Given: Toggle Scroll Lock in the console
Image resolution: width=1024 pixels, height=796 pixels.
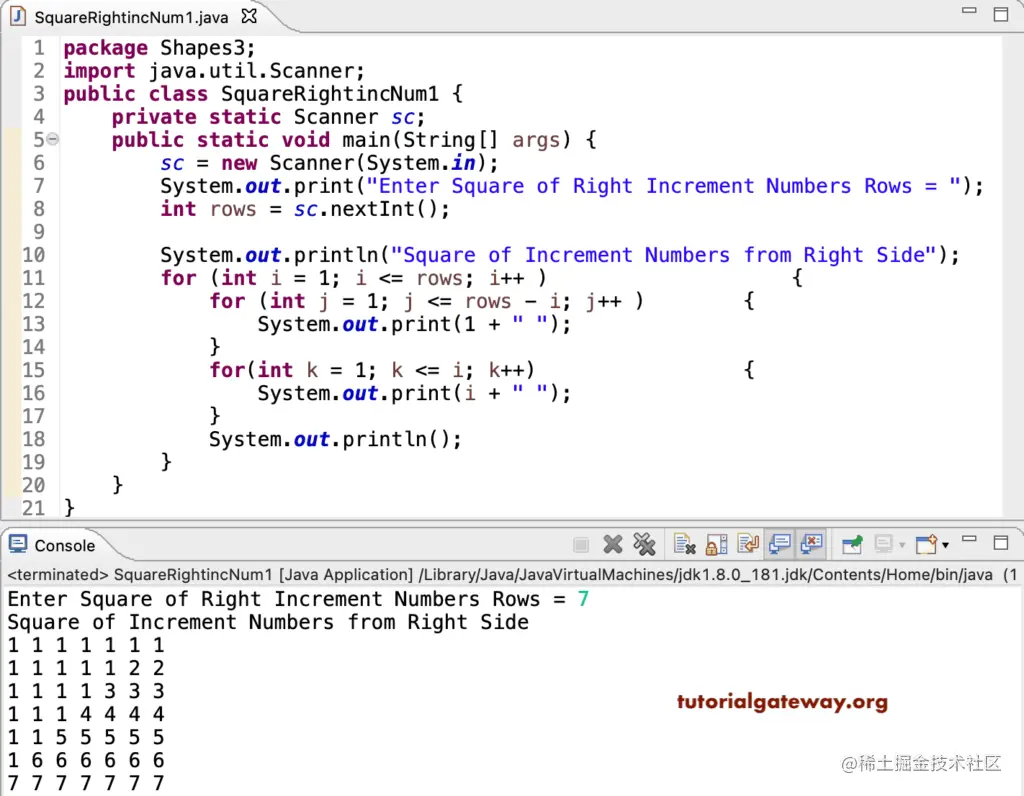Looking at the screenshot, I should pos(716,544).
